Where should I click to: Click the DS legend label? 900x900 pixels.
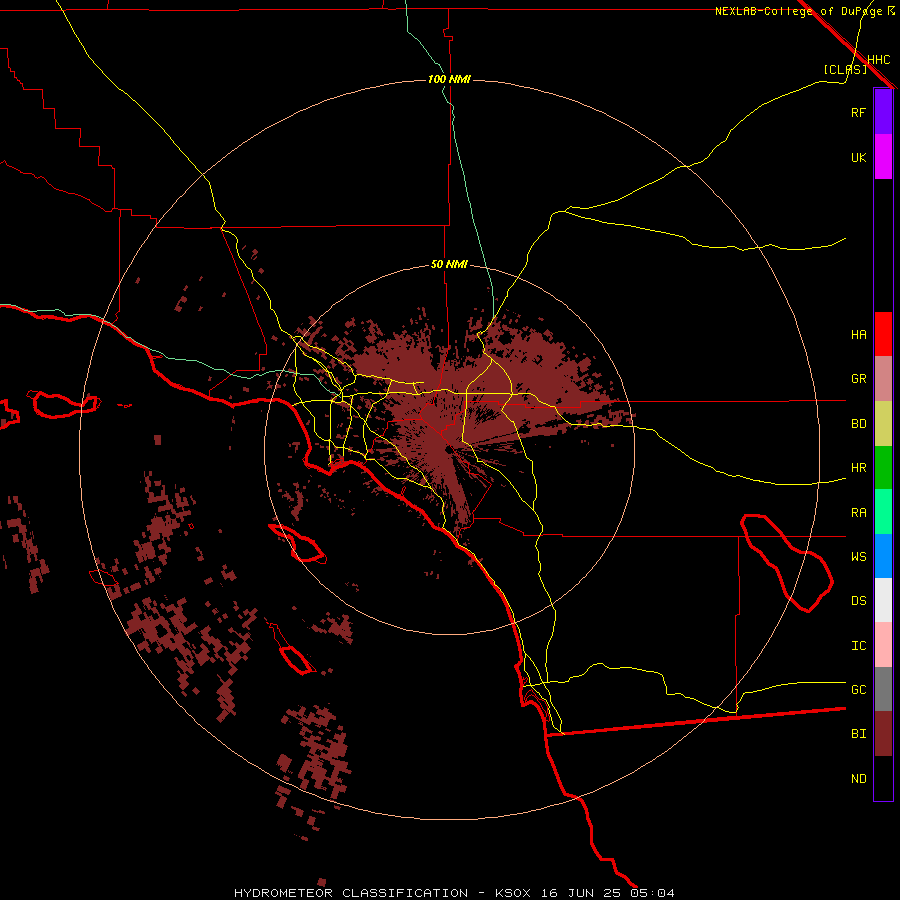(858, 601)
